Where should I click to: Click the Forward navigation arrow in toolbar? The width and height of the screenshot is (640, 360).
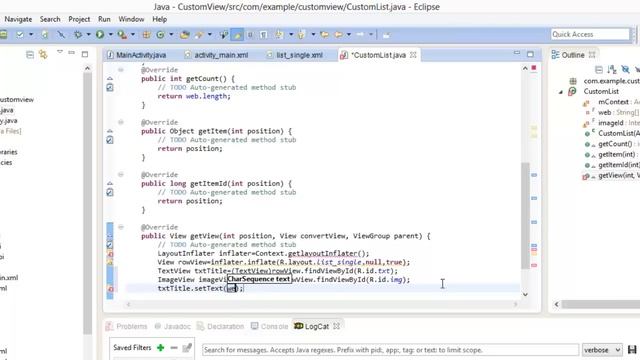point(360,35)
